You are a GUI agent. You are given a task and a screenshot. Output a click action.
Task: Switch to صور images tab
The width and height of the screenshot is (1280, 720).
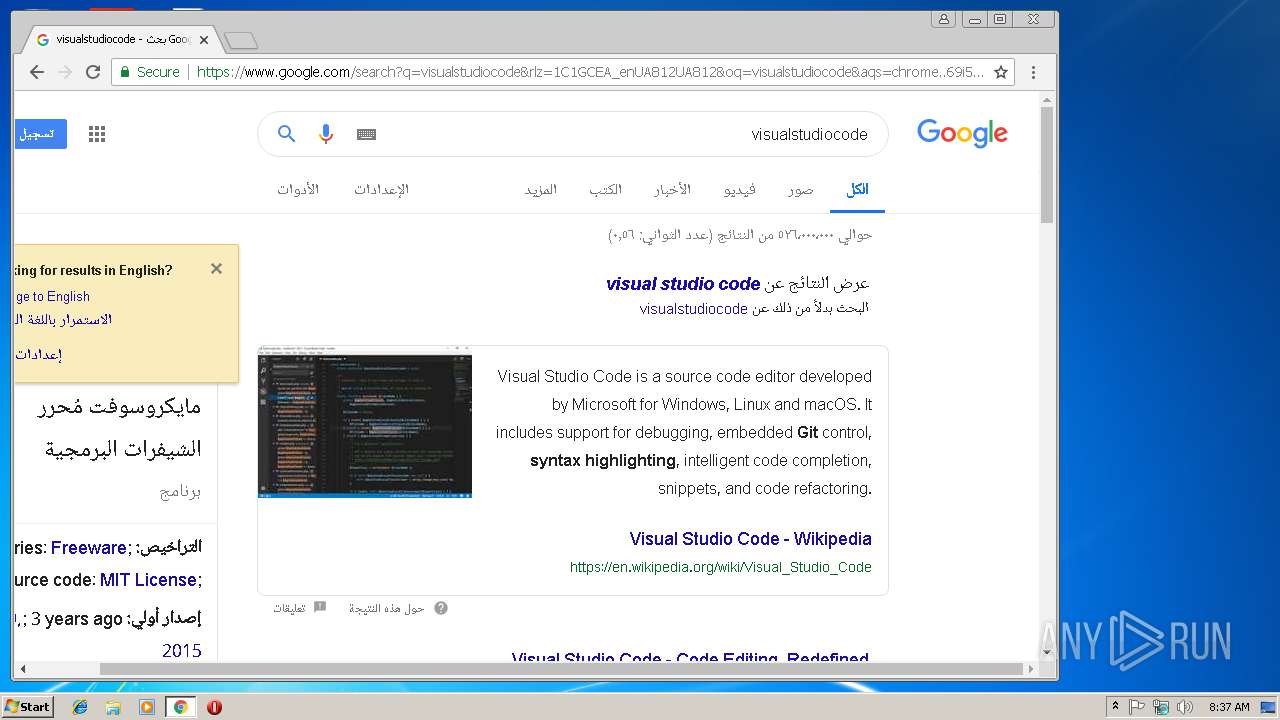tap(800, 190)
